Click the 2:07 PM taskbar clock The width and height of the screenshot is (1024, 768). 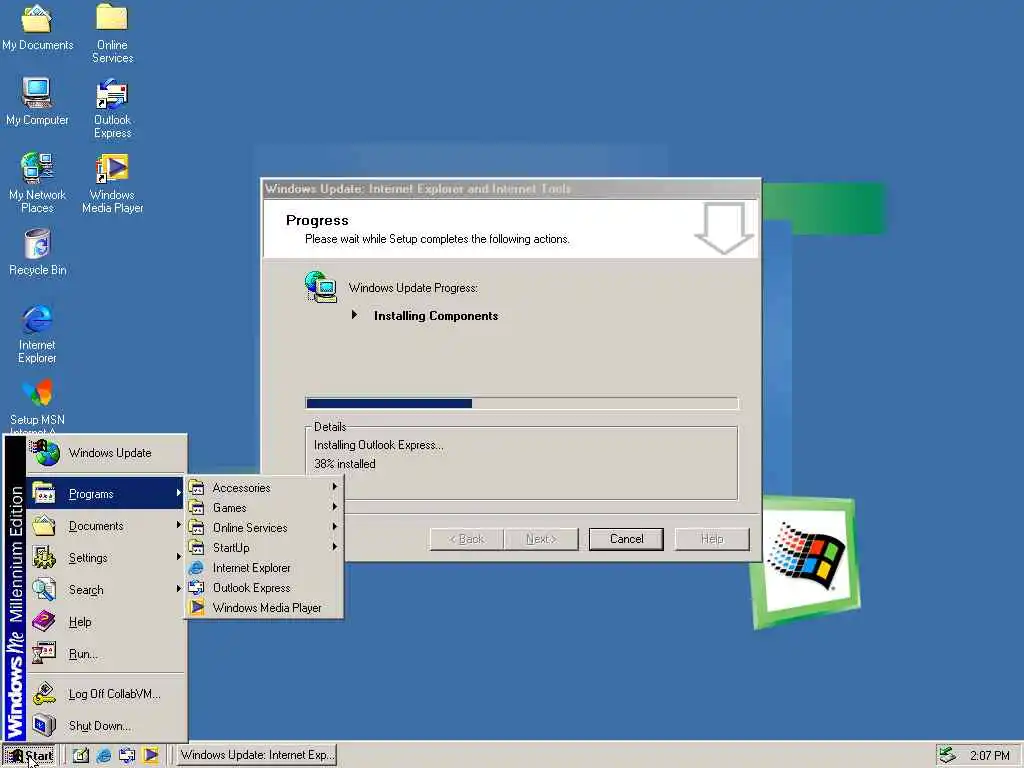[x=989, y=756]
